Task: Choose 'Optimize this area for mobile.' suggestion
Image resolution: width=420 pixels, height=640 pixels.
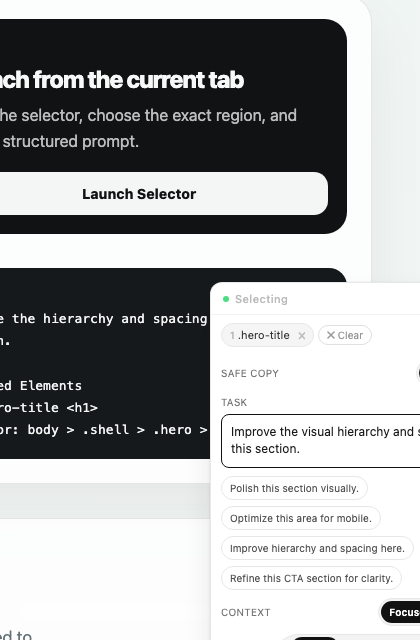Action: (x=301, y=518)
